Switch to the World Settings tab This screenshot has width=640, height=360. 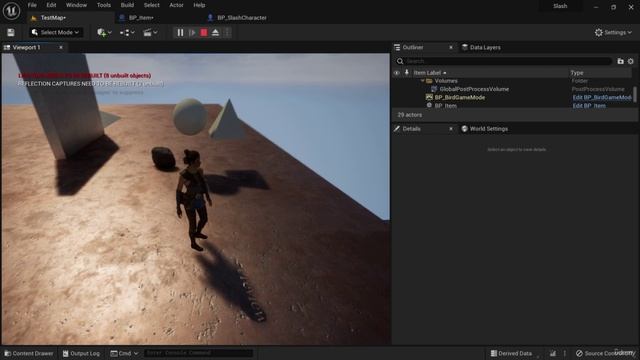(485, 129)
